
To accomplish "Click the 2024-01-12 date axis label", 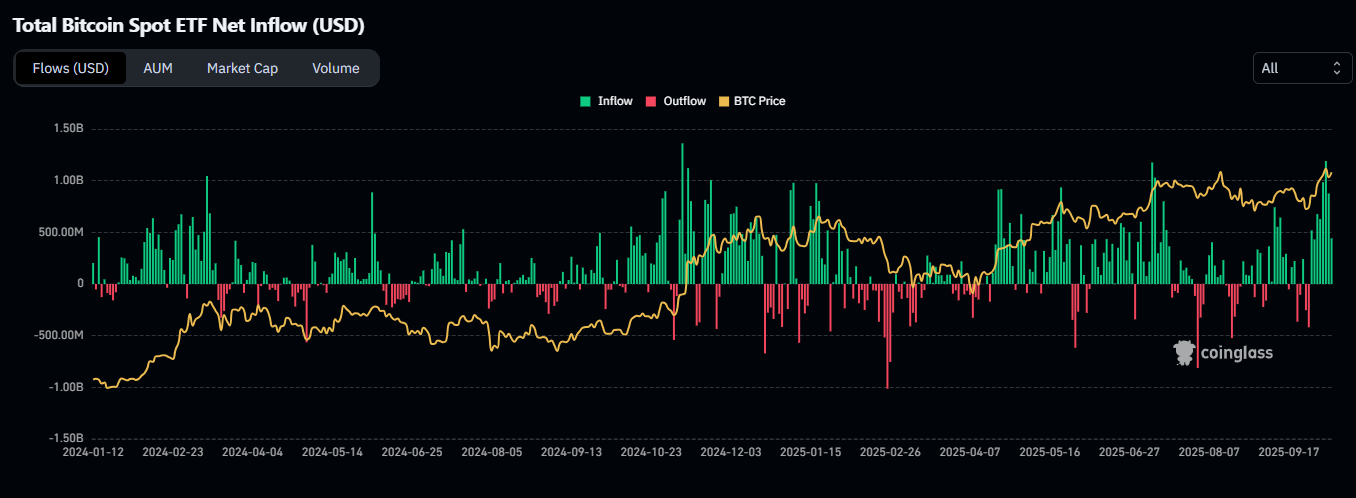I will point(92,452).
